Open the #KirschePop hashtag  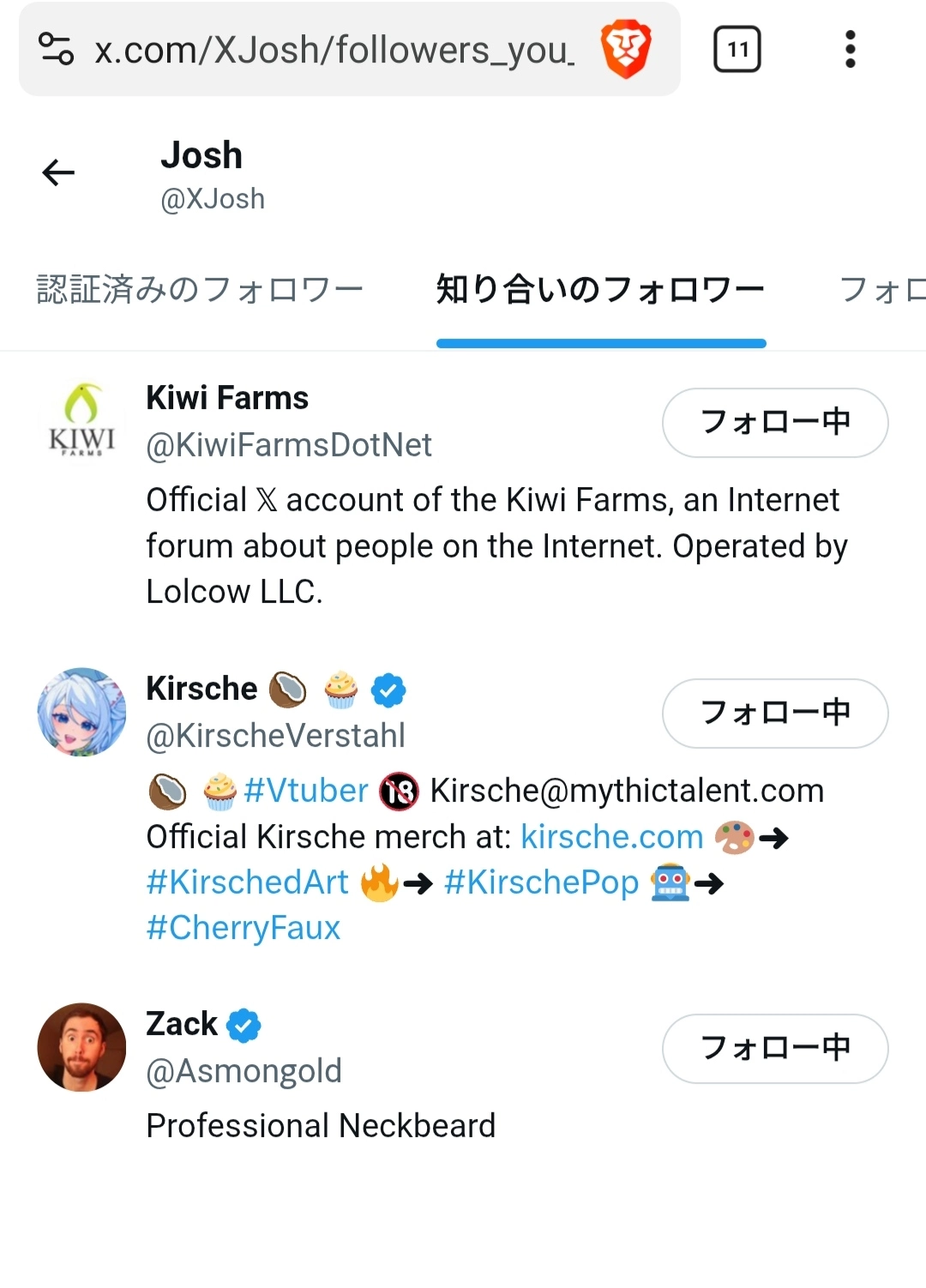pos(541,882)
